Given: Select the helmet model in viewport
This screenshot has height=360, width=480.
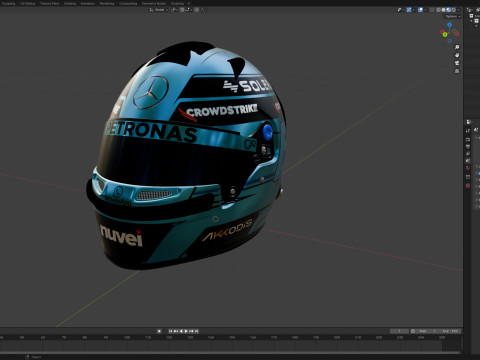Looking at the screenshot, I should point(187,157).
